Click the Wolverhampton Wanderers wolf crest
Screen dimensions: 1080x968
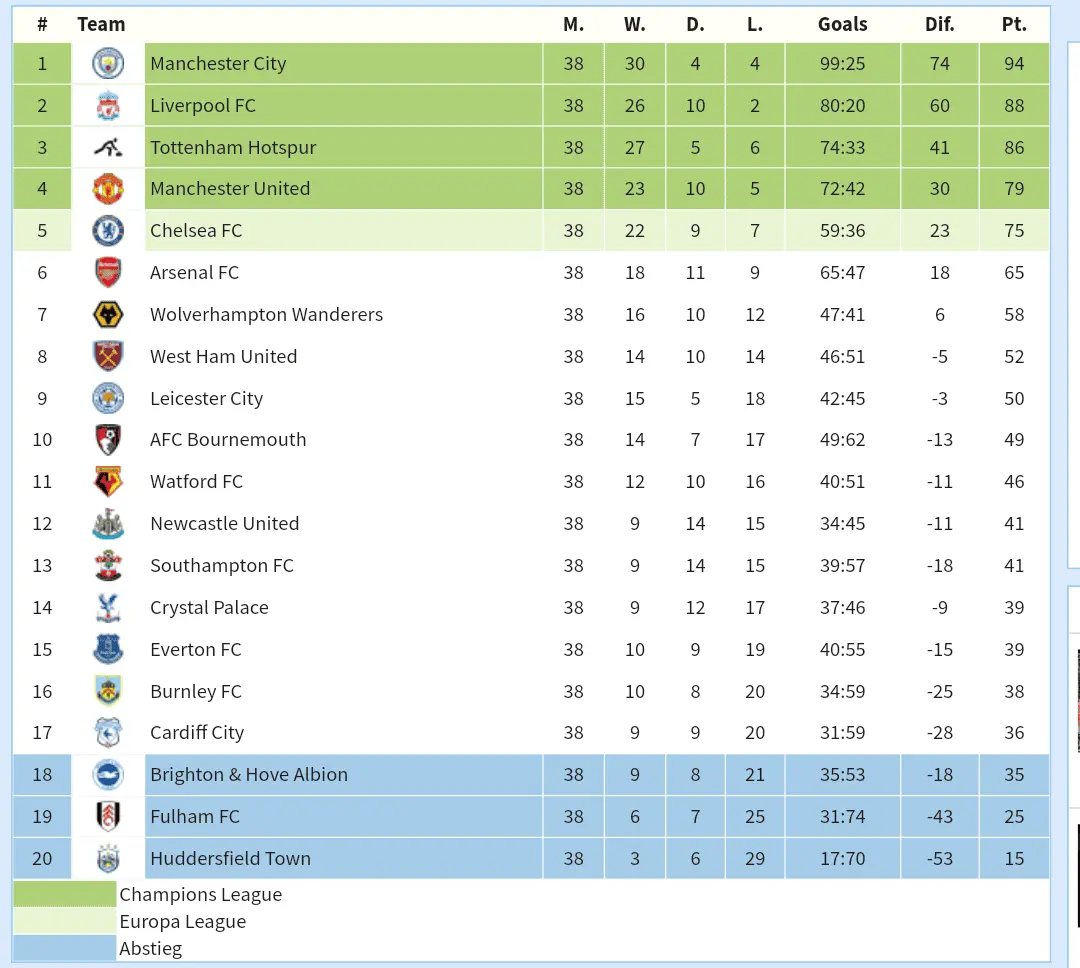click(x=108, y=315)
